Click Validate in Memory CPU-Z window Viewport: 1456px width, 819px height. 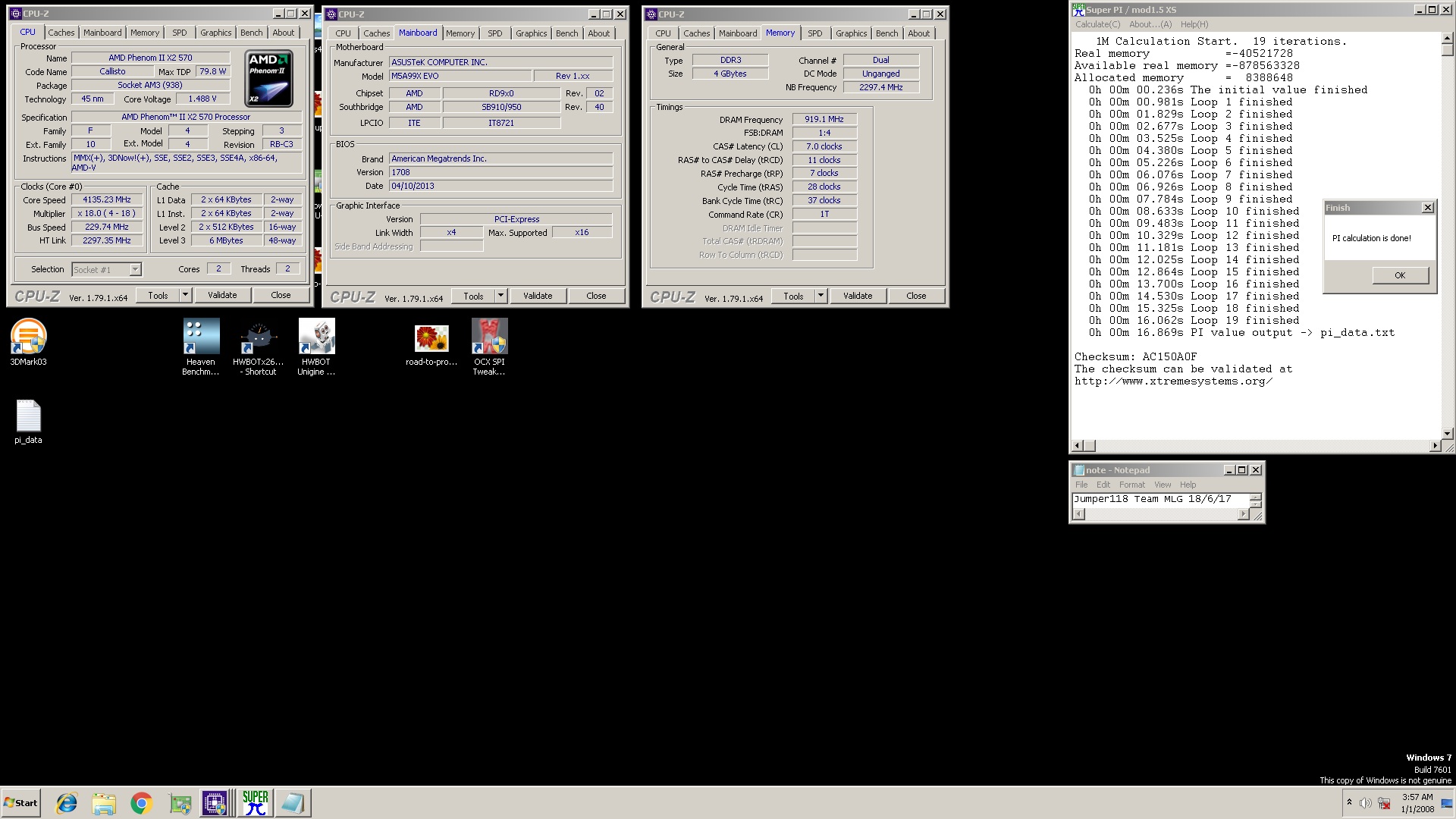click(858, 296)
